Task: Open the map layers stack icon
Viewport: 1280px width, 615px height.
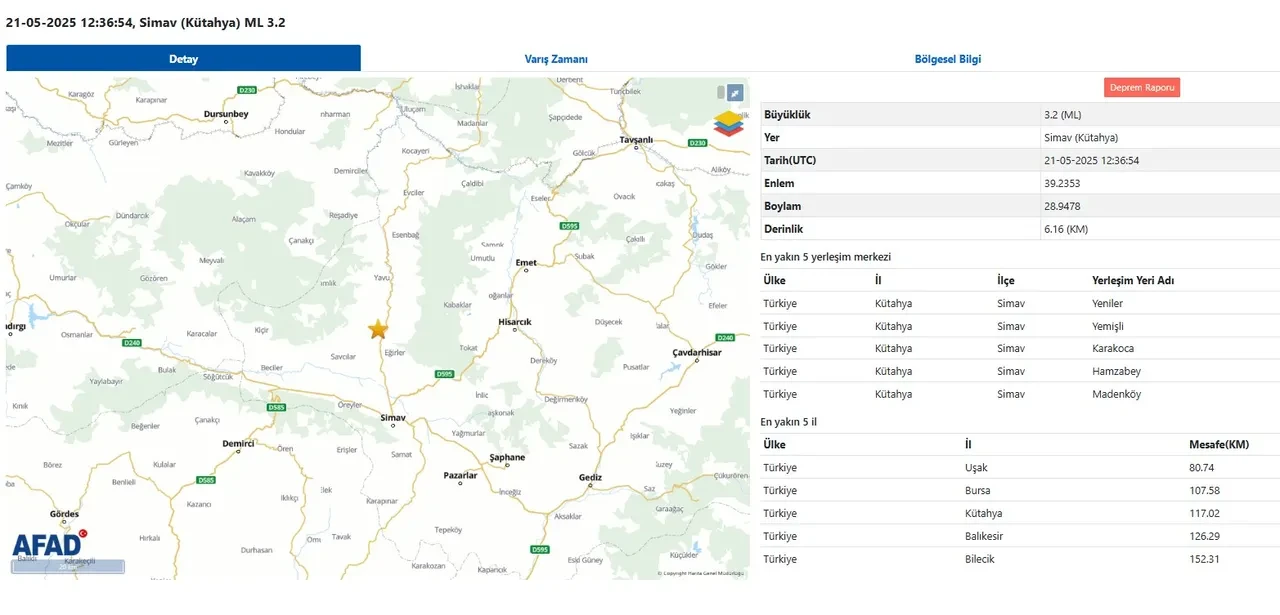Action: (729, 124)
